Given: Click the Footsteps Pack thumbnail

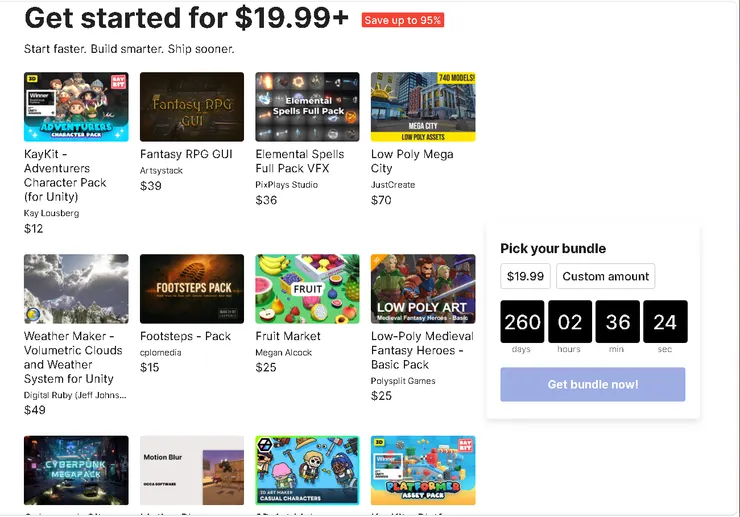Looking at the screenshot, I should coord(192,289).
